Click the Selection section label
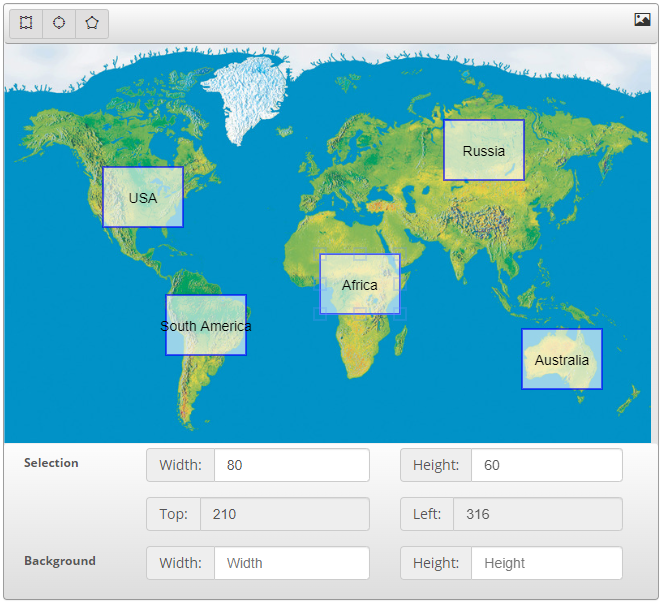 coord(51,463)
